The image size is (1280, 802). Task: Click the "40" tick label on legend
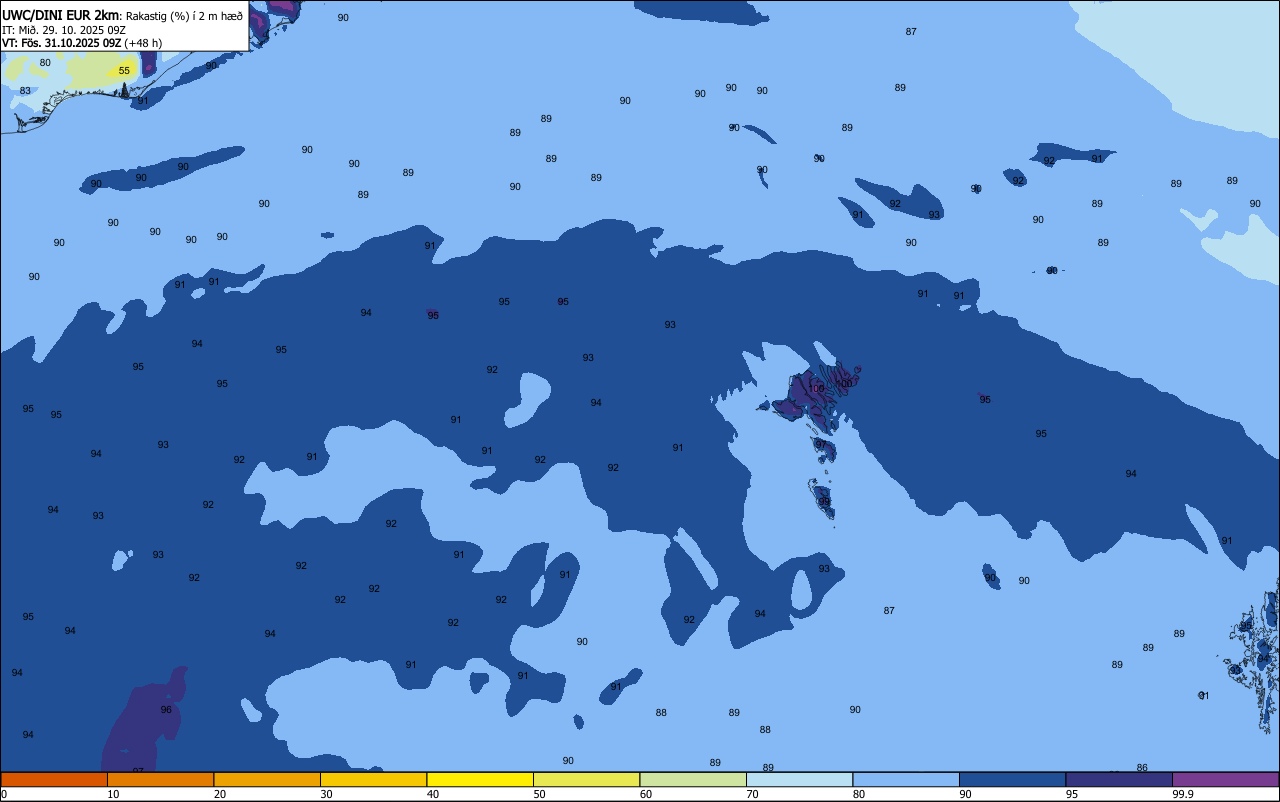pos(433,794)
